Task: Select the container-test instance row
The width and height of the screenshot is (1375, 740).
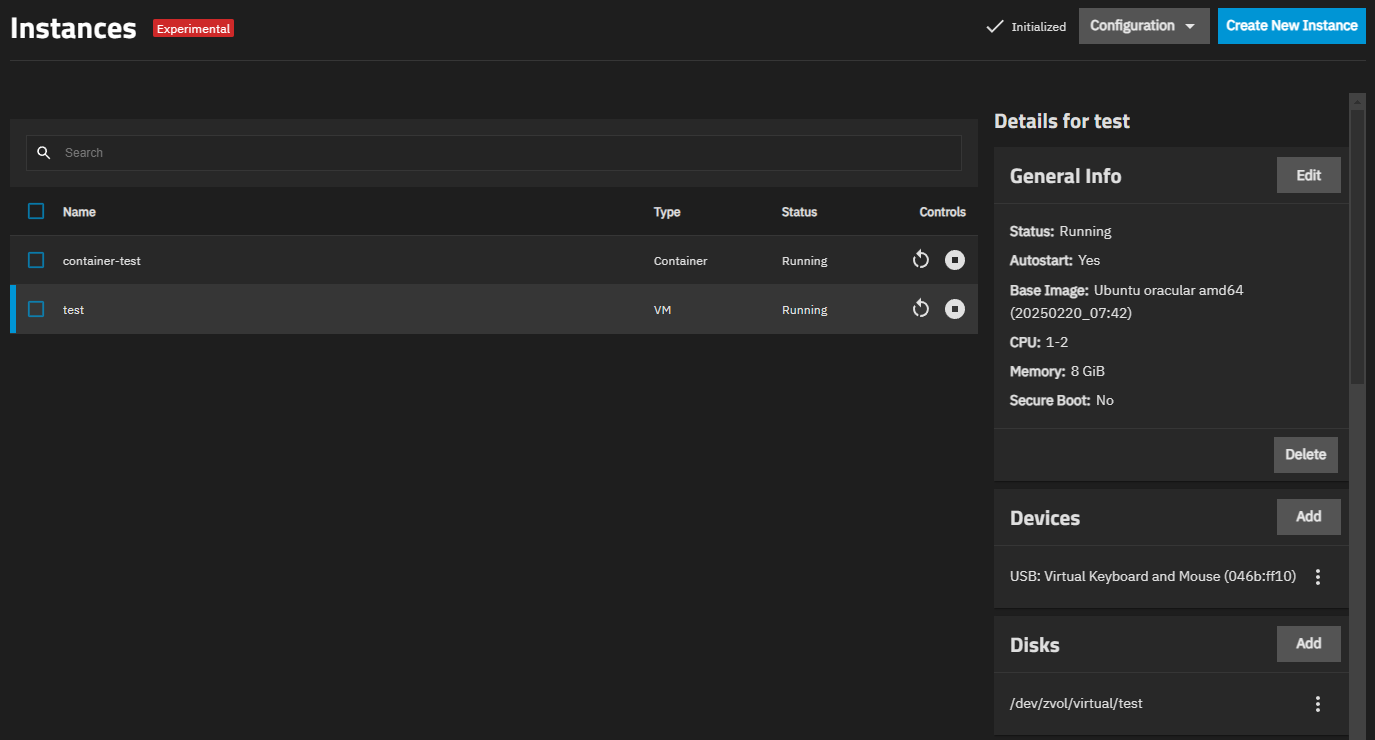Action: tap(350, 260)
